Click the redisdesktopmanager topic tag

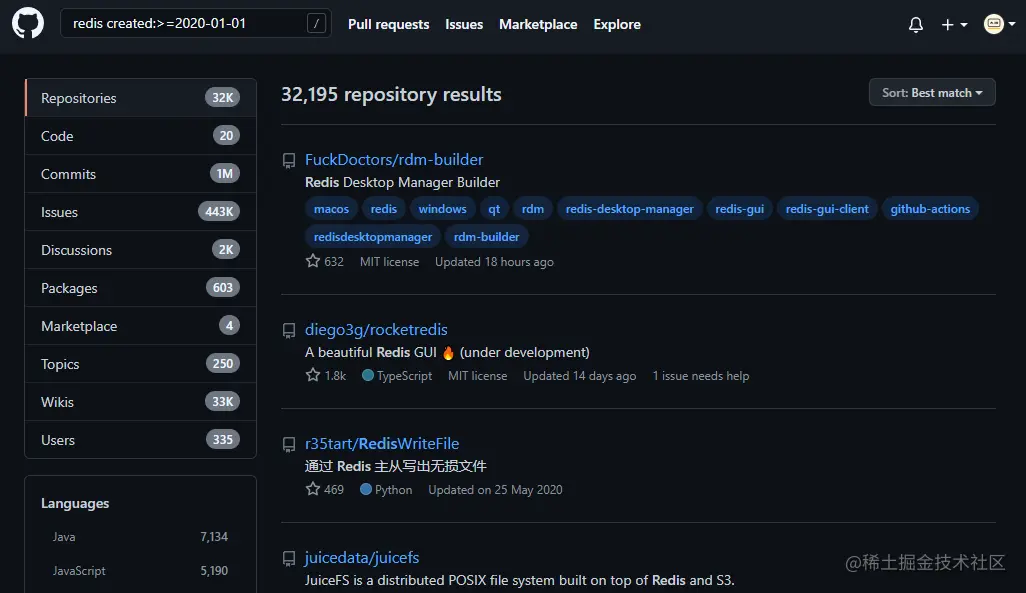[373, 236]
